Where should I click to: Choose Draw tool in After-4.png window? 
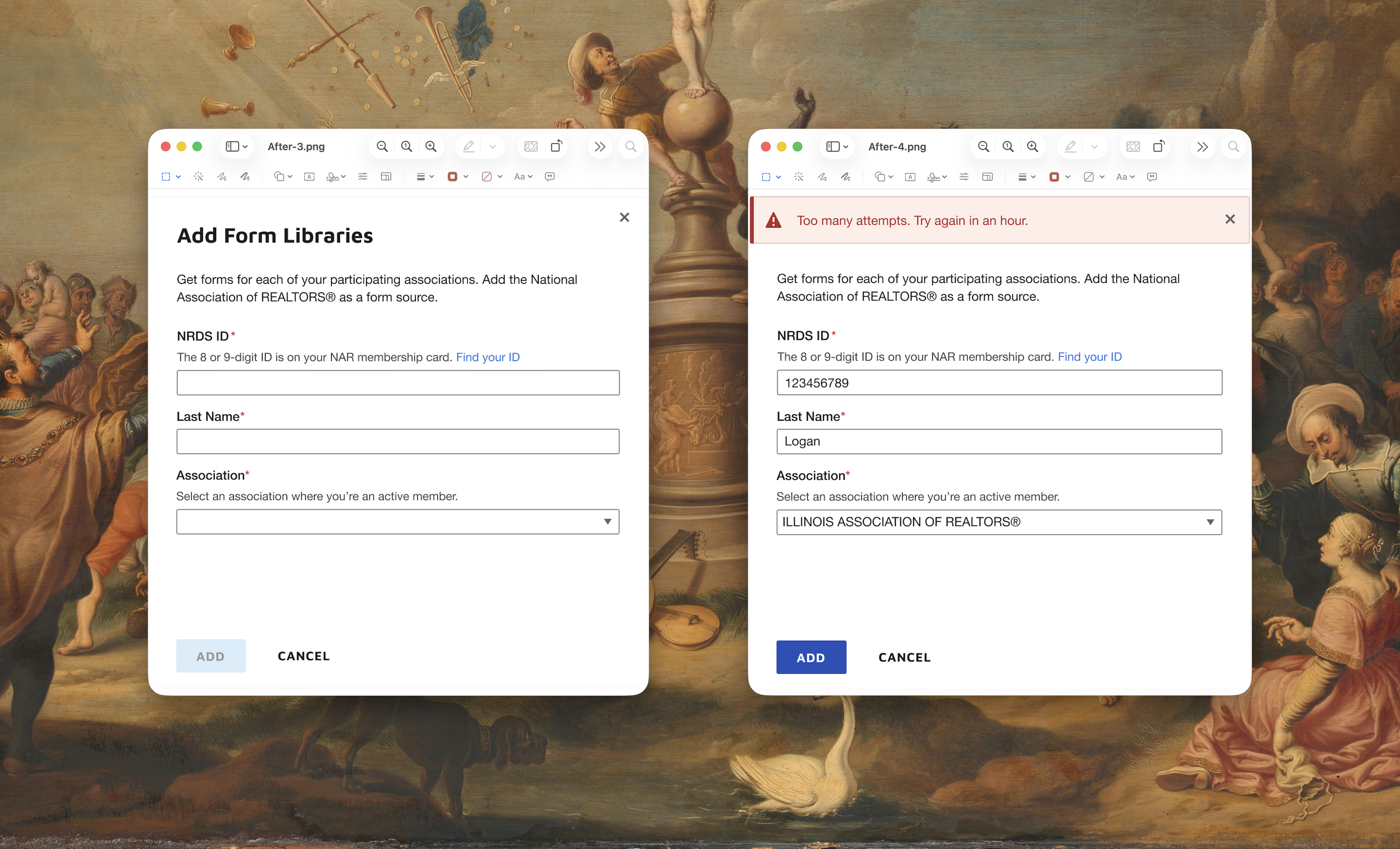pyautogui.click(x=845, y=177)
